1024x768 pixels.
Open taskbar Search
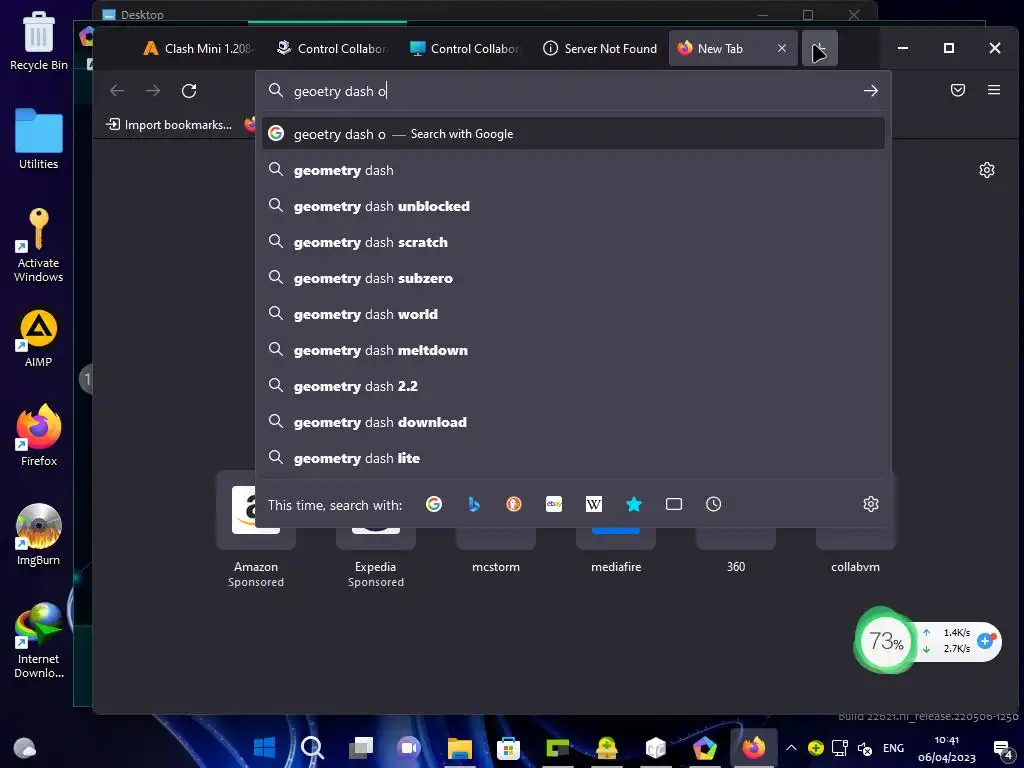(x=312, y=747)
